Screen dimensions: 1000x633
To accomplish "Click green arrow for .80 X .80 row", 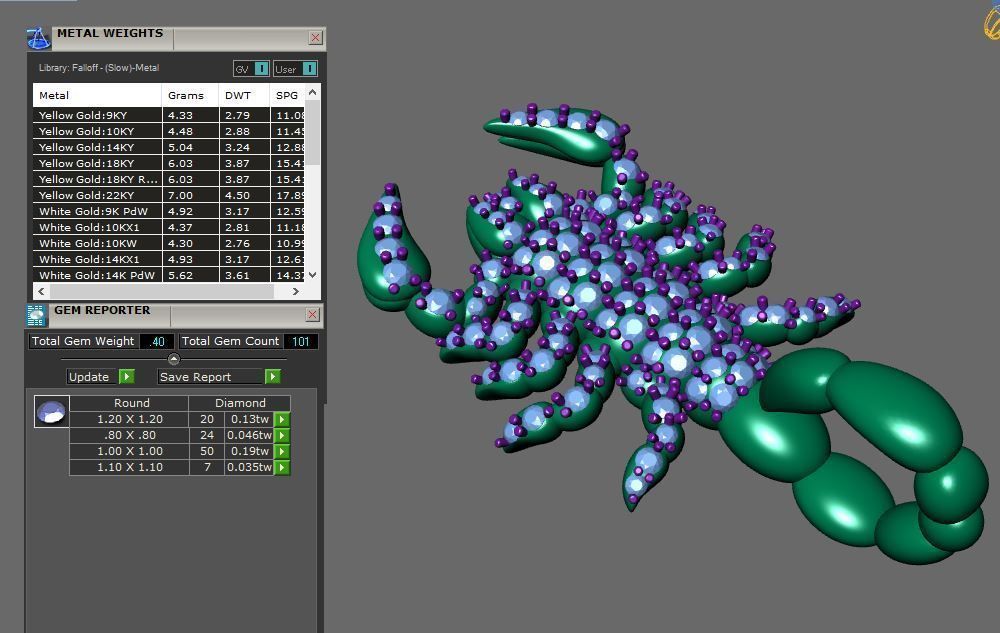I will tap(282, 435).
